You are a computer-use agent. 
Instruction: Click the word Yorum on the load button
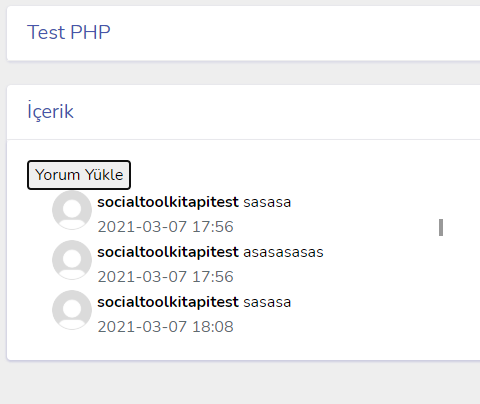click(57, 175)
